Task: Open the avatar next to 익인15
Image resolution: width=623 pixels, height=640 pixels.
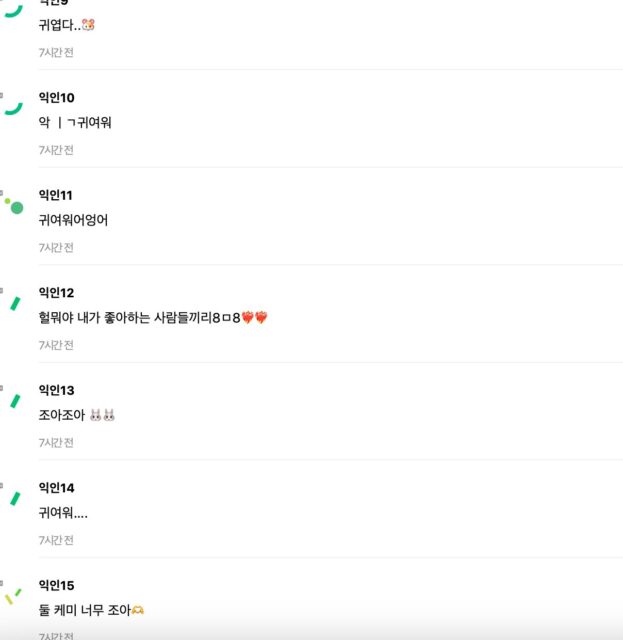Action: (13, 595)
